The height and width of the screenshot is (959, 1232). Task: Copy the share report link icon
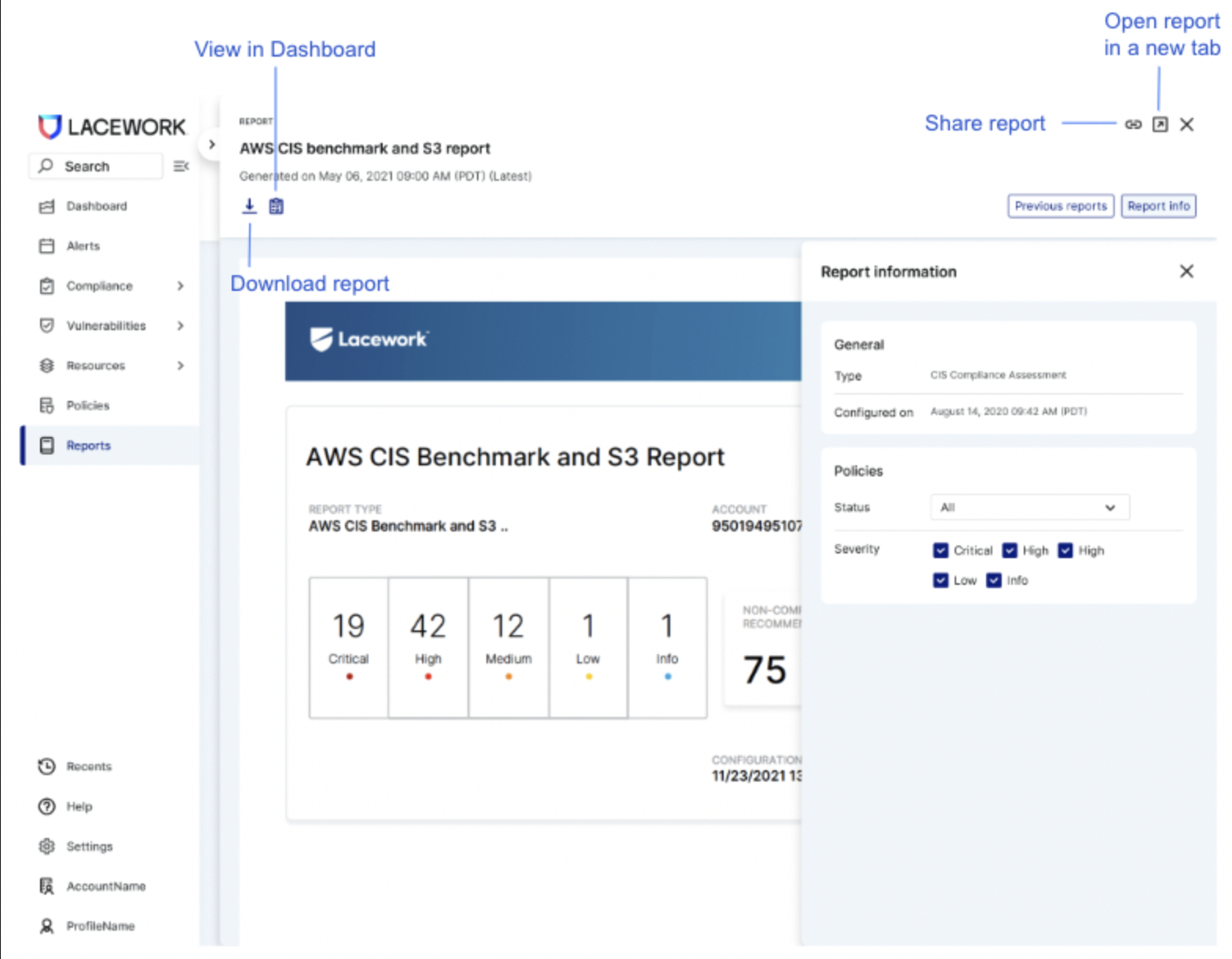1133,124
